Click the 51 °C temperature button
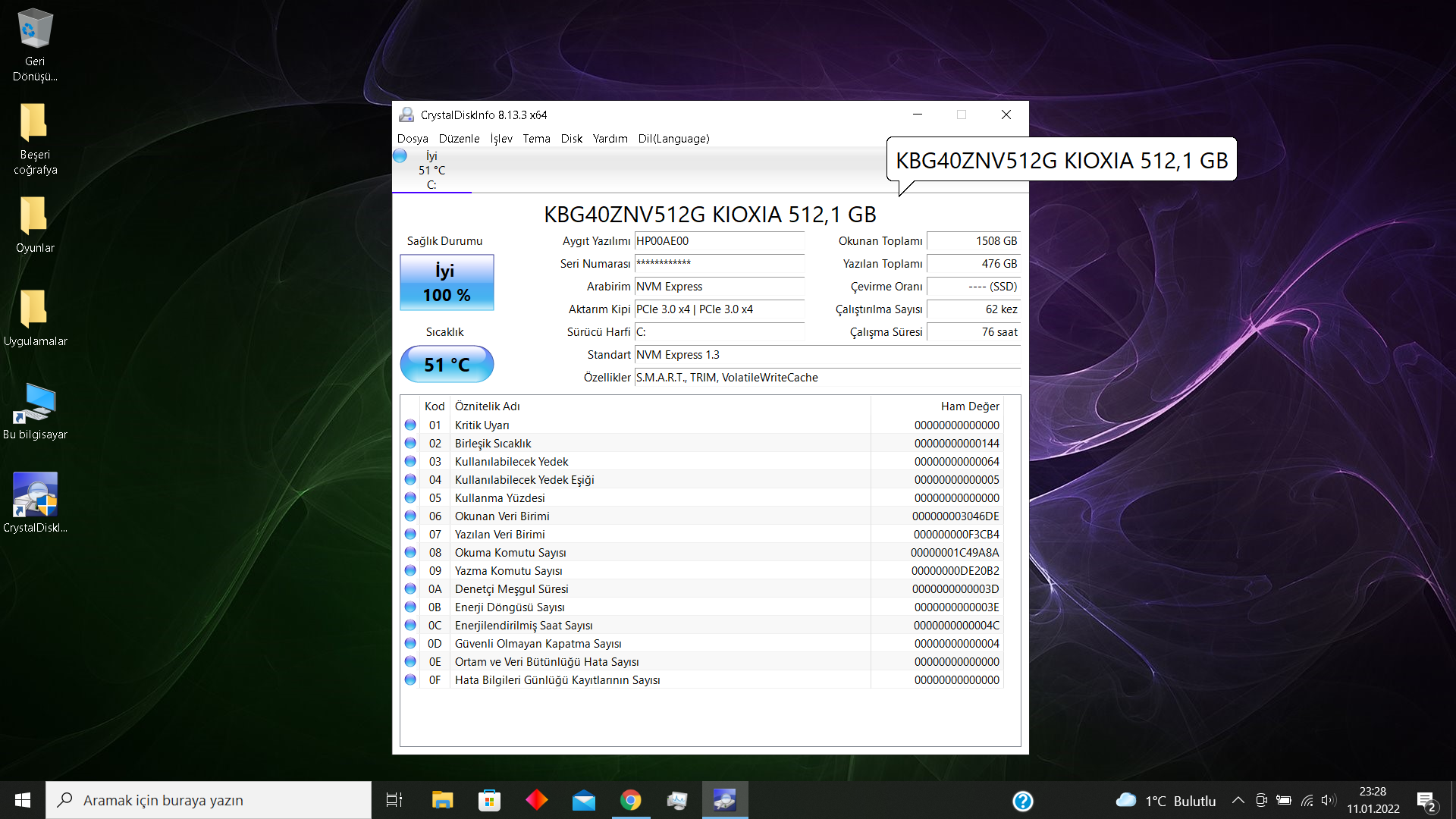Screen dimensions: 1456x819 (447, 365)
